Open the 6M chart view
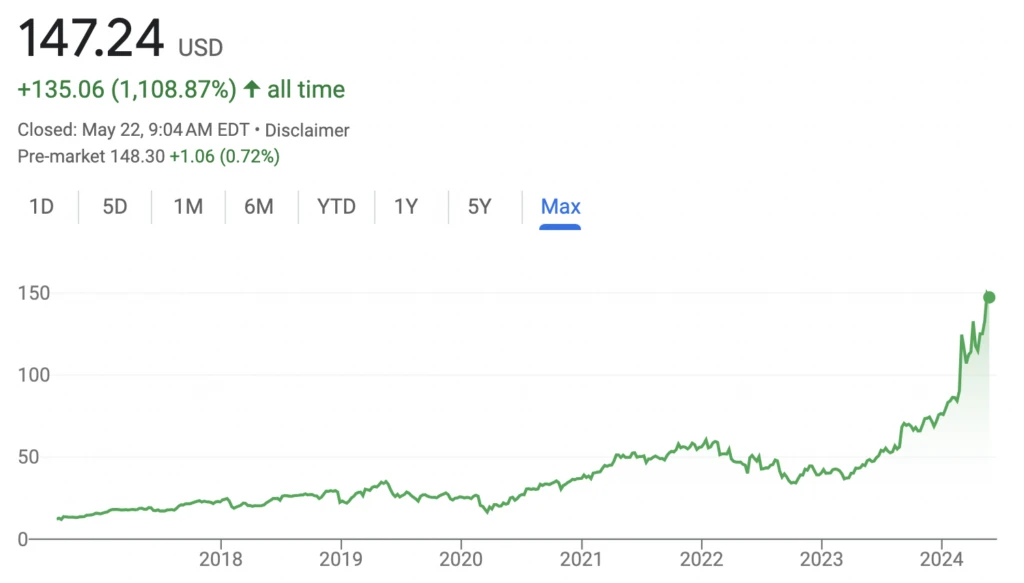The image size is (1024, 583). (x=258, y=207)
